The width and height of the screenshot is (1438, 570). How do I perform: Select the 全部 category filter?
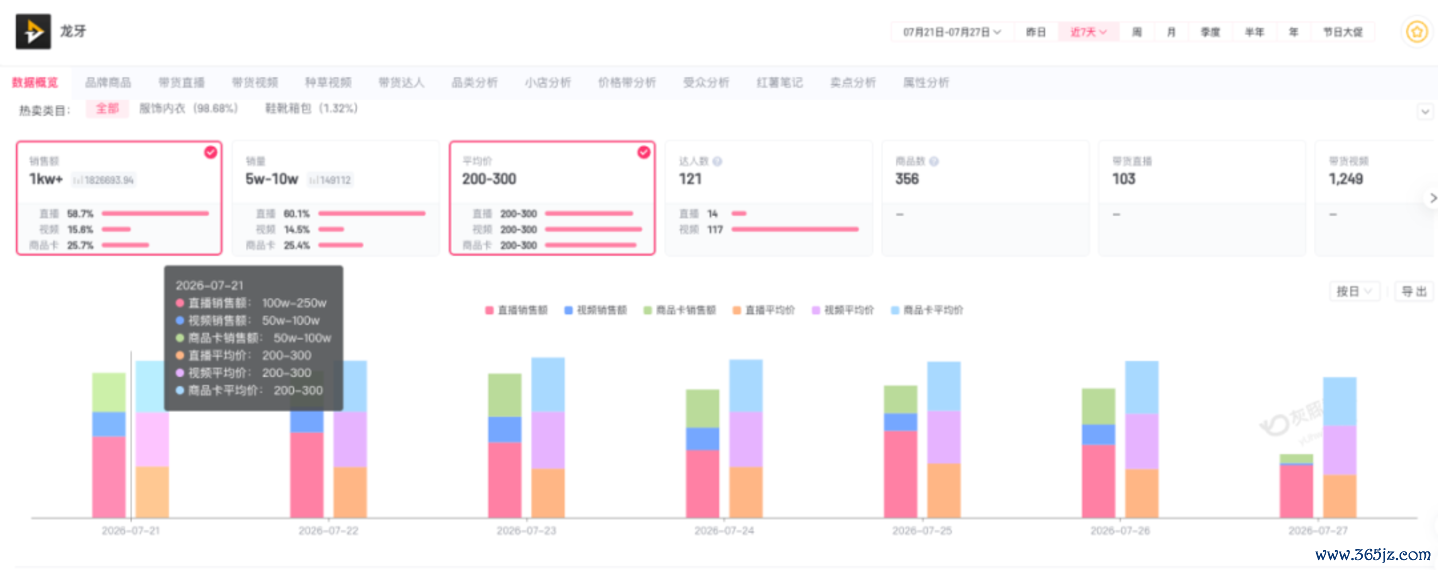[107, 108]
